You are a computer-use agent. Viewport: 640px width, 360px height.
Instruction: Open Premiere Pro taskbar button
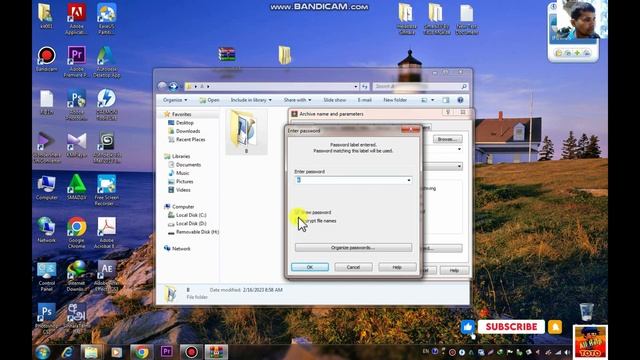click(x=166, y=352)
